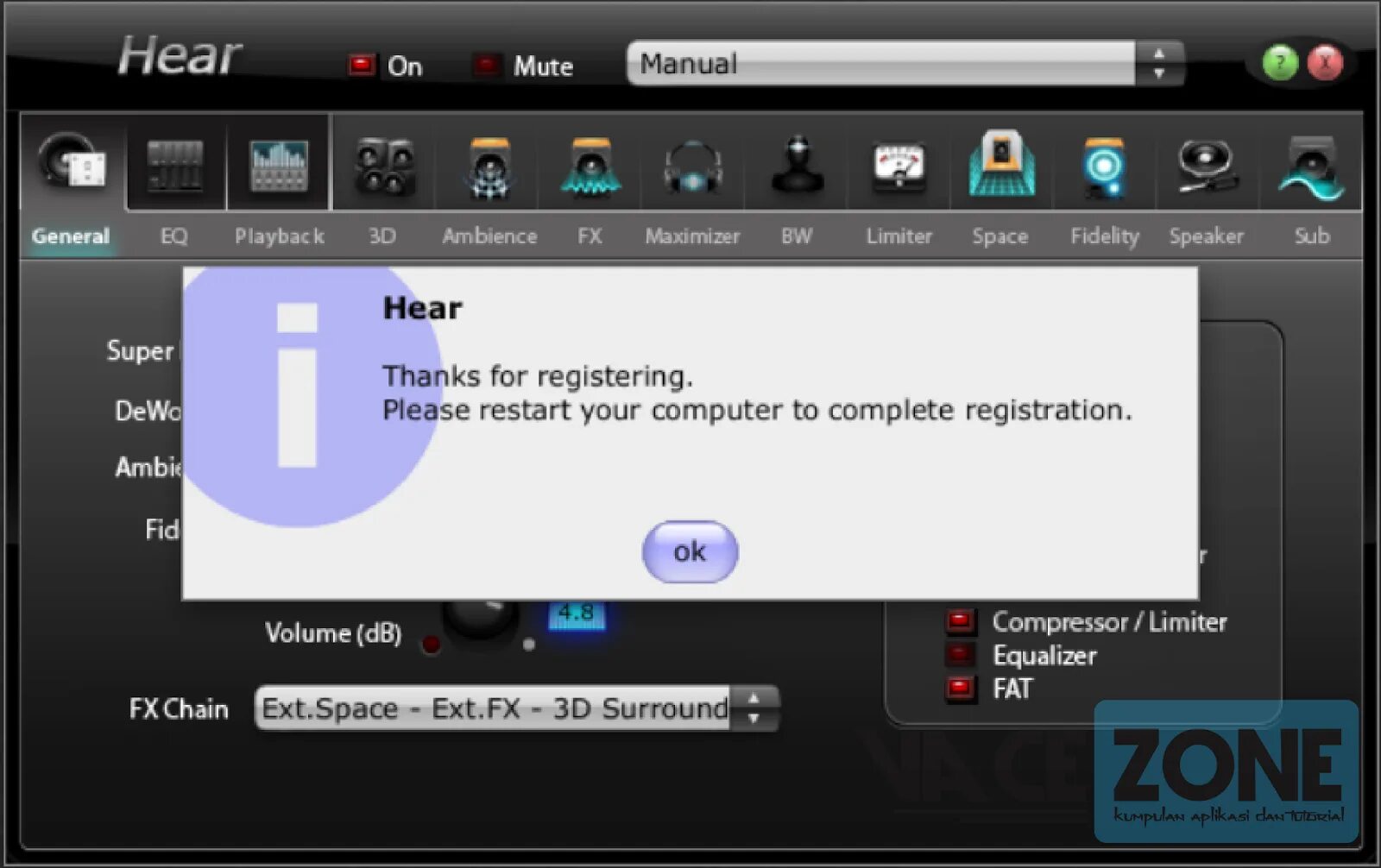Open the Maximizer headphones icon

[692, 167]
